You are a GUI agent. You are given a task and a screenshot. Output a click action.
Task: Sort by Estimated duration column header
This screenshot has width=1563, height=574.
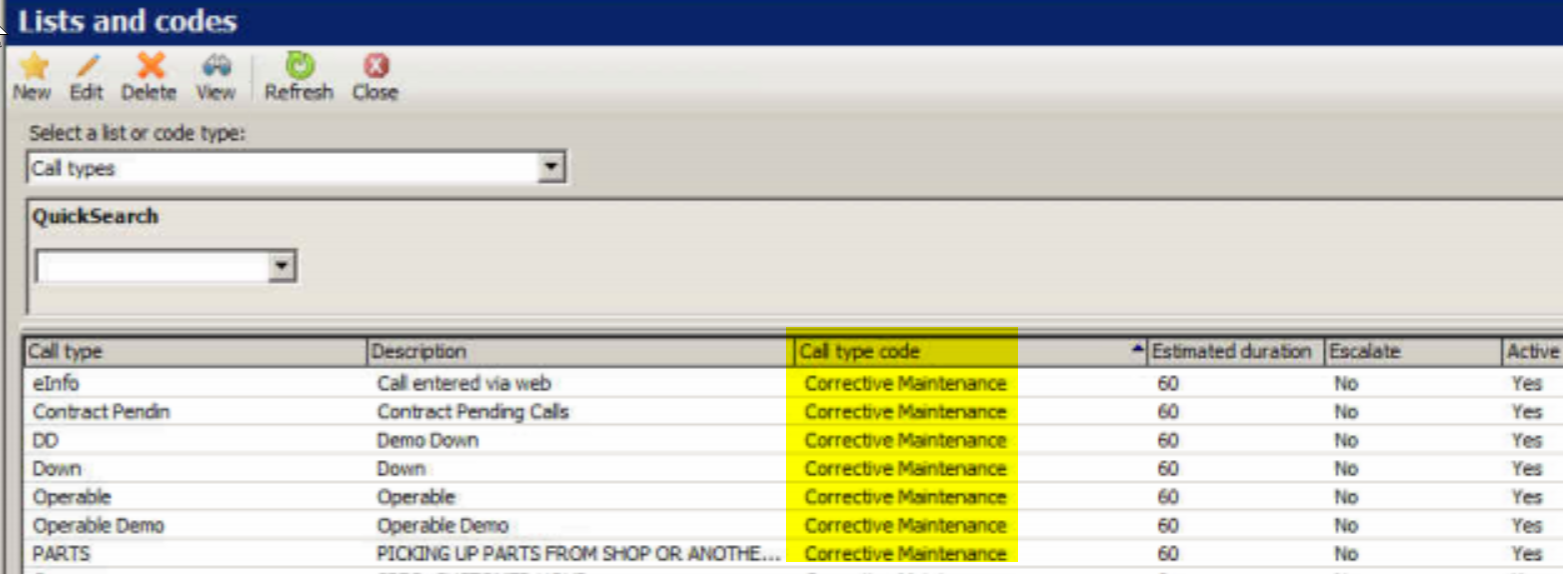[x=1235, y=352]
